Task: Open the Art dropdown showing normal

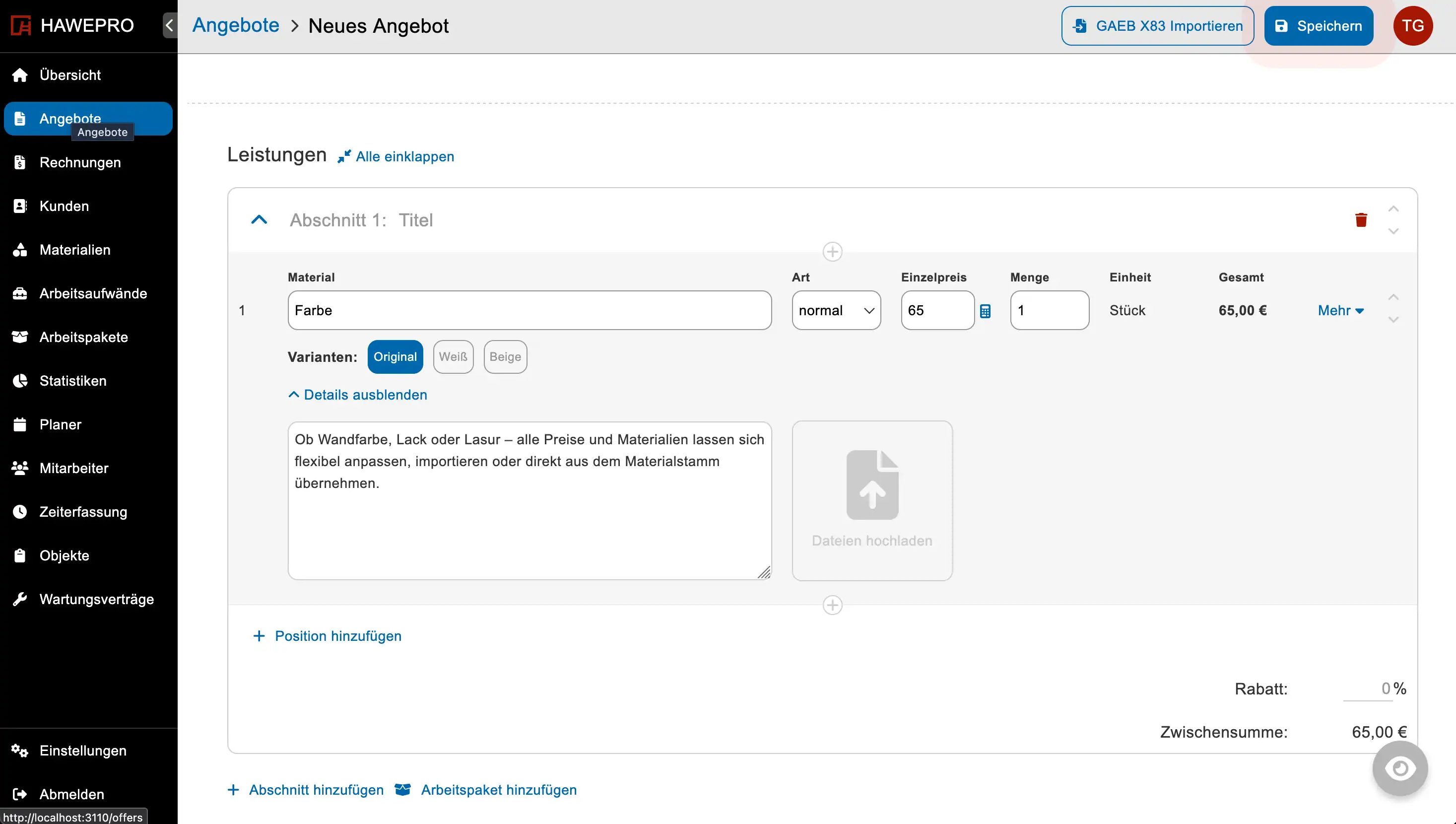Action: 836,310
